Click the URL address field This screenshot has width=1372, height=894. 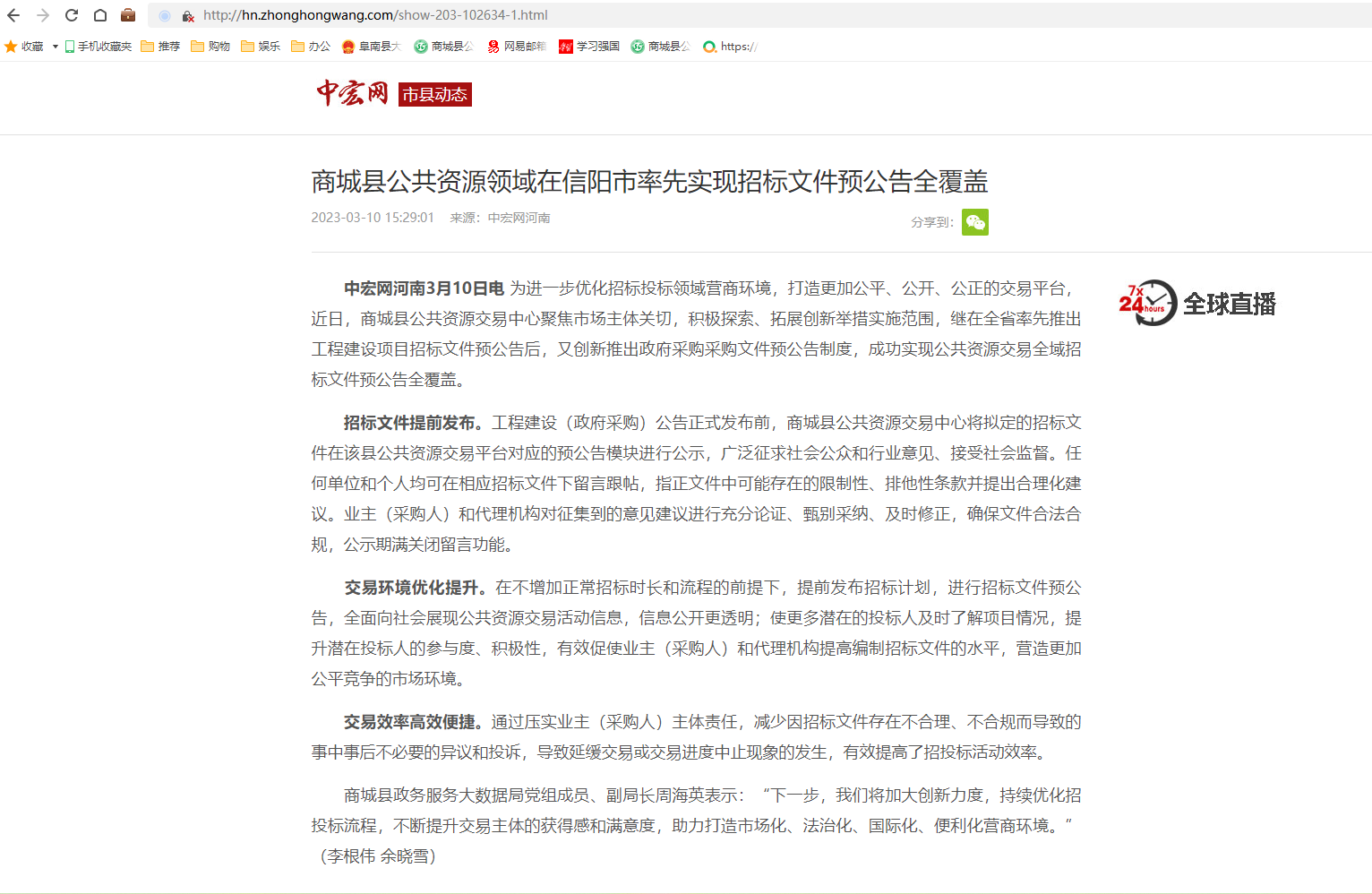click(761, 15)
